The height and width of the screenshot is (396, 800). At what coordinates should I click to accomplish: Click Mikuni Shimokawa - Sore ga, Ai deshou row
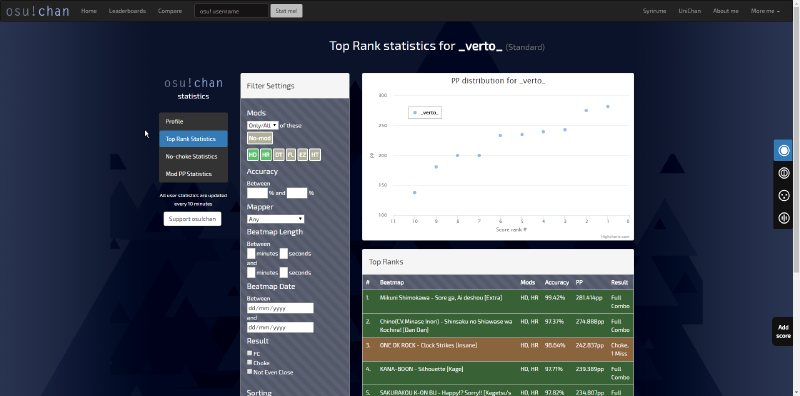pyautogui.click(x=498, y=302)
